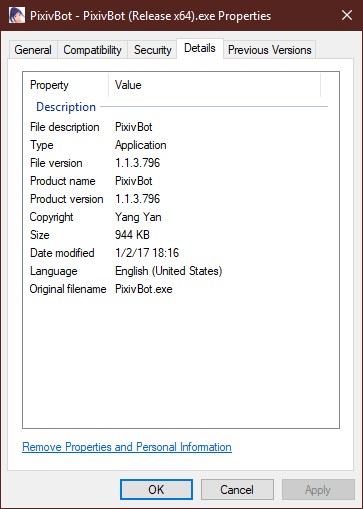The image size is (363, 509).
Task: Select the Security tab
Action: (x=153, y=50)
